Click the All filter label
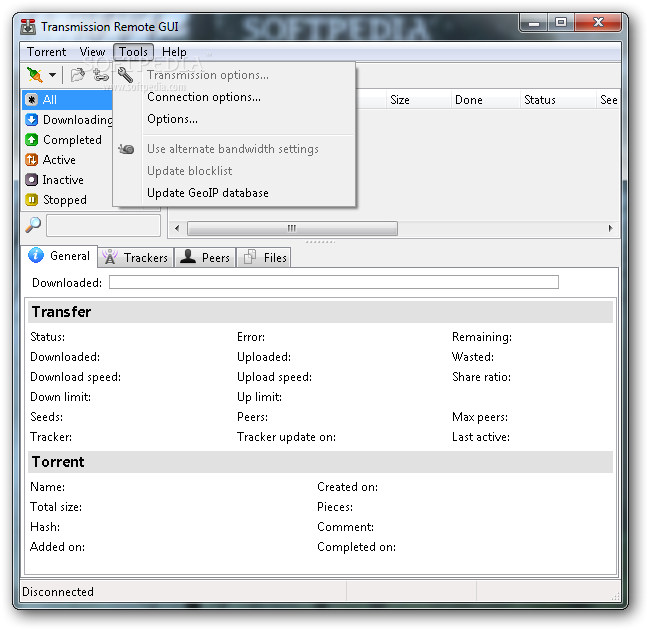The height and width of the screenshot is (630, 649). point(50,100)
